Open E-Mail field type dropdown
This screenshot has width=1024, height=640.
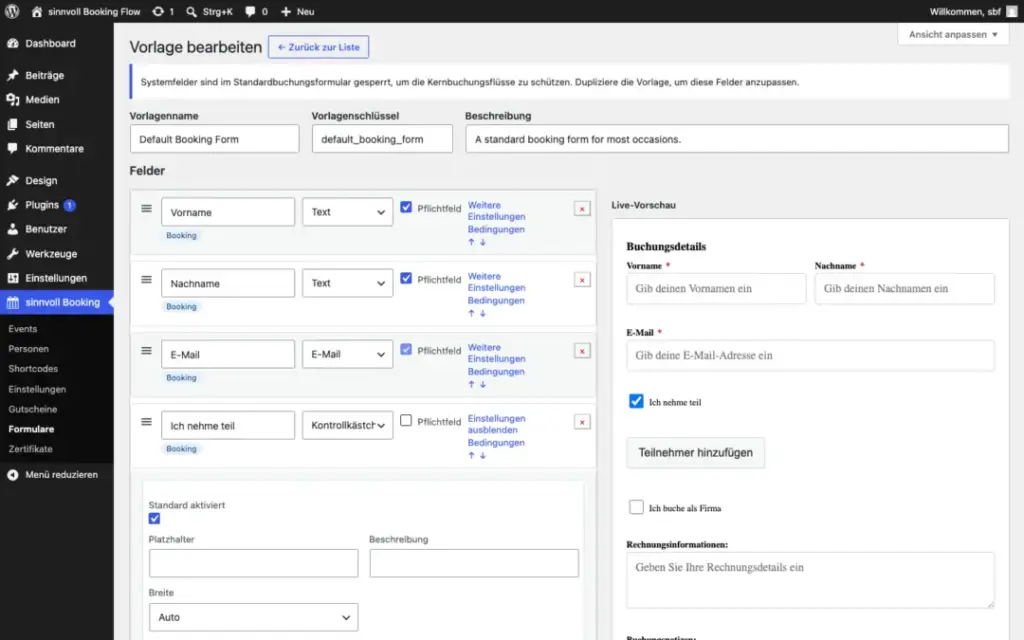(347, 354)
